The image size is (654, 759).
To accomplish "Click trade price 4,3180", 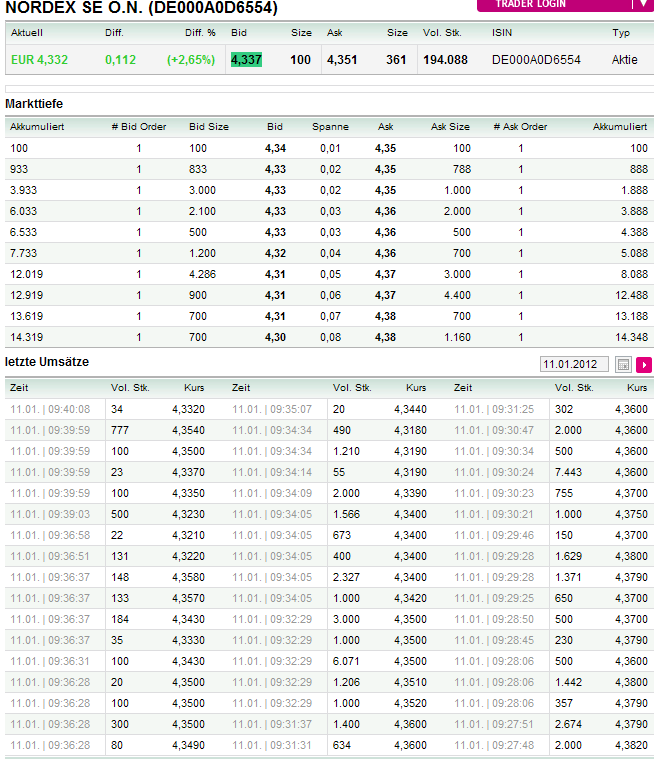I will pyautogui.click(x=411, y=430).
